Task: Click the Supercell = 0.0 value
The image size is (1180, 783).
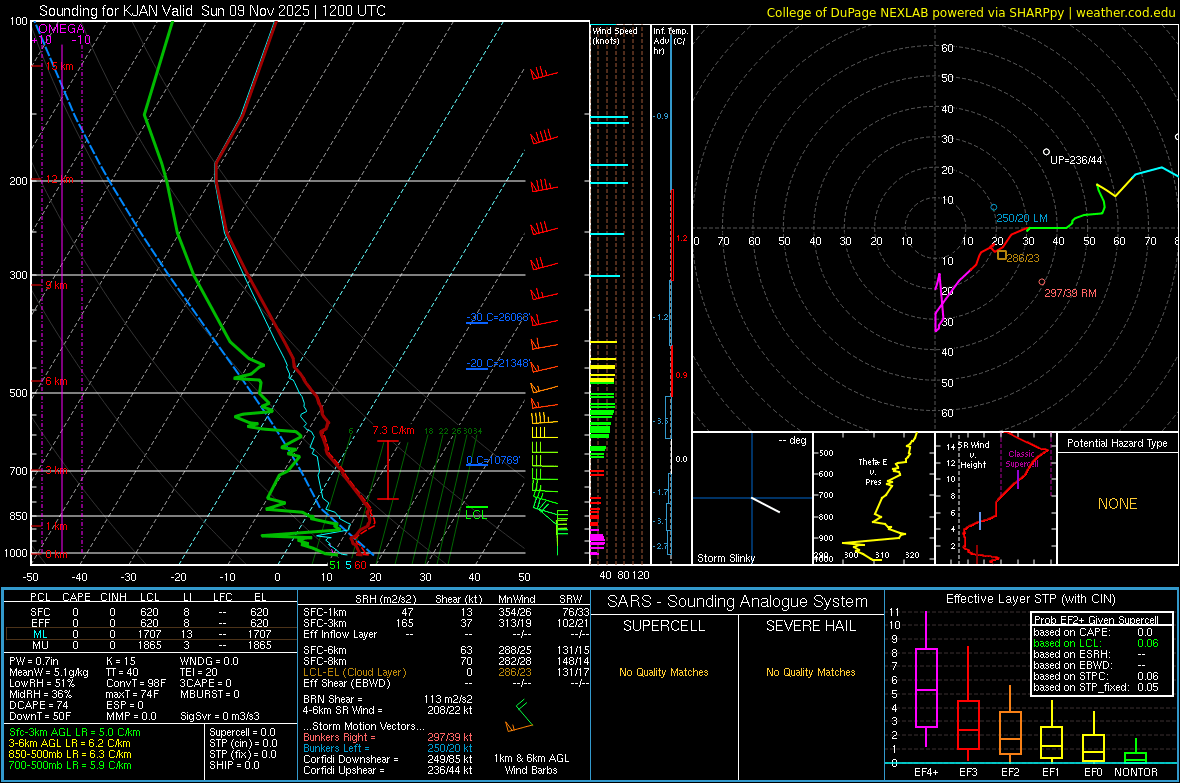Action: coord(242,732)
